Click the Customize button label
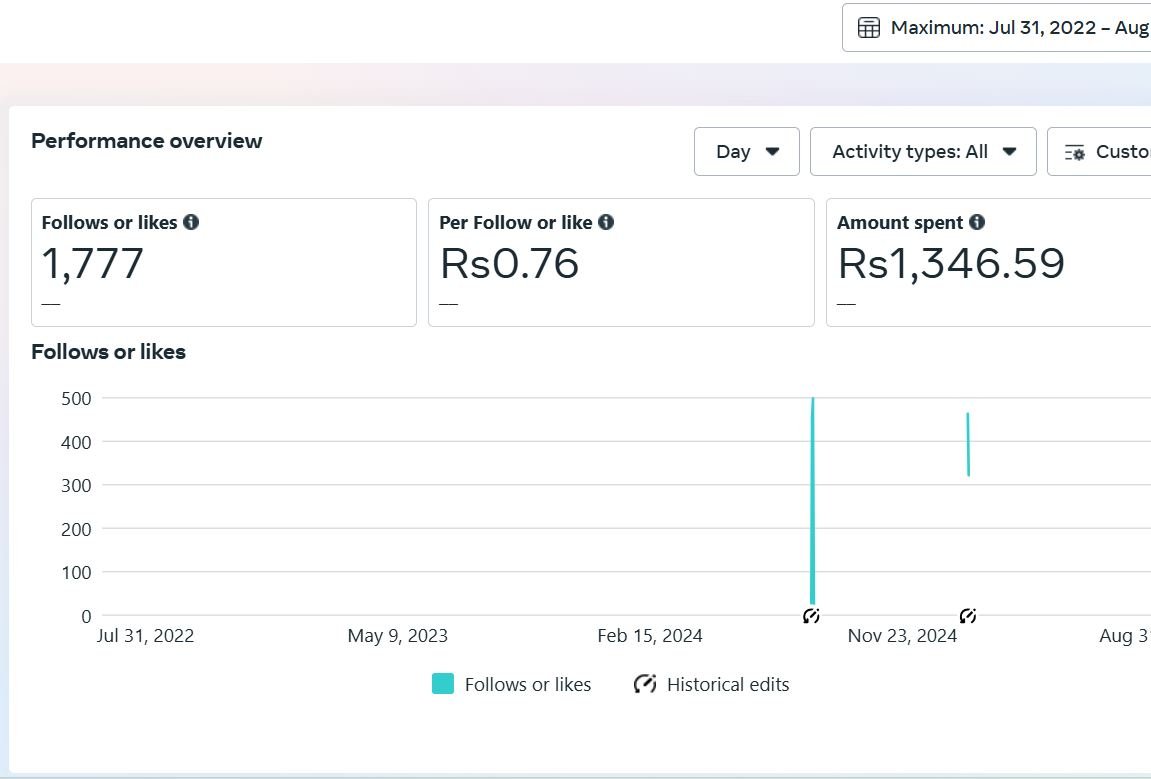Image resolution: width=1151 pixels, height=779 pixels. click(1122, 152)
